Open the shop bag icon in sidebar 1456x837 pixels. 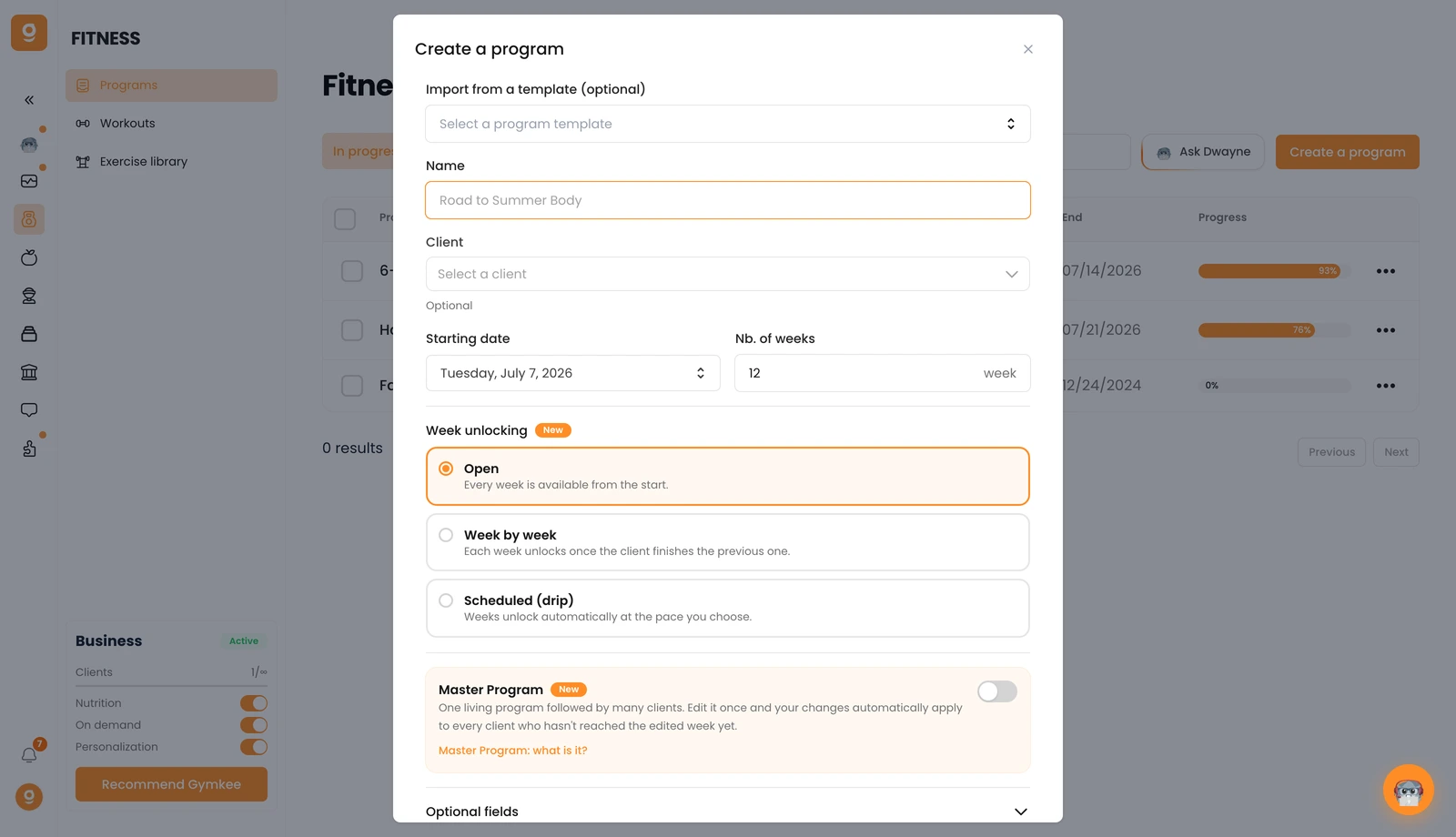coord(29,334)
